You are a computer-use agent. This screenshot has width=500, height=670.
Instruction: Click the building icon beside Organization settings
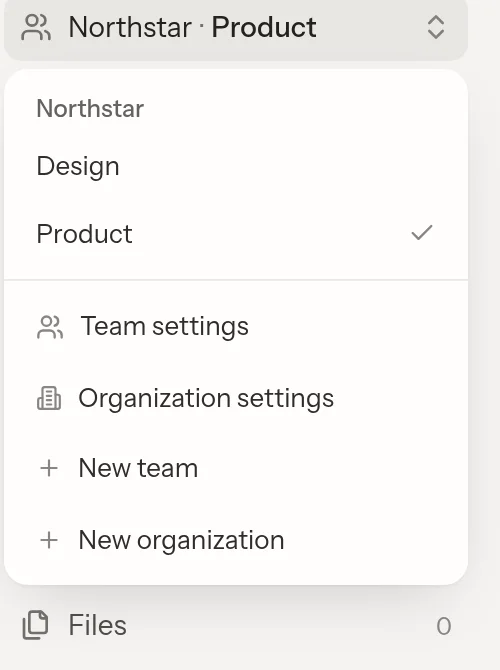(x=49, y=398)
